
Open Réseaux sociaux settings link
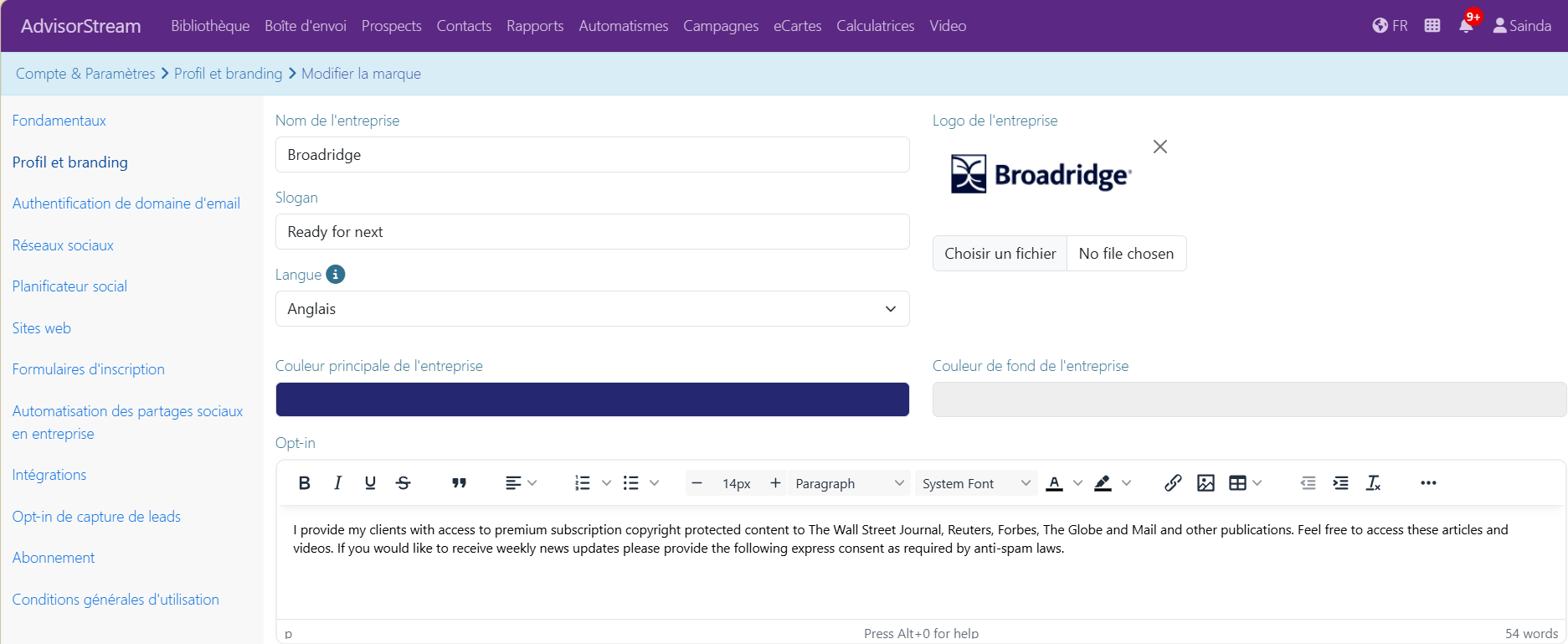coord(63,245)
